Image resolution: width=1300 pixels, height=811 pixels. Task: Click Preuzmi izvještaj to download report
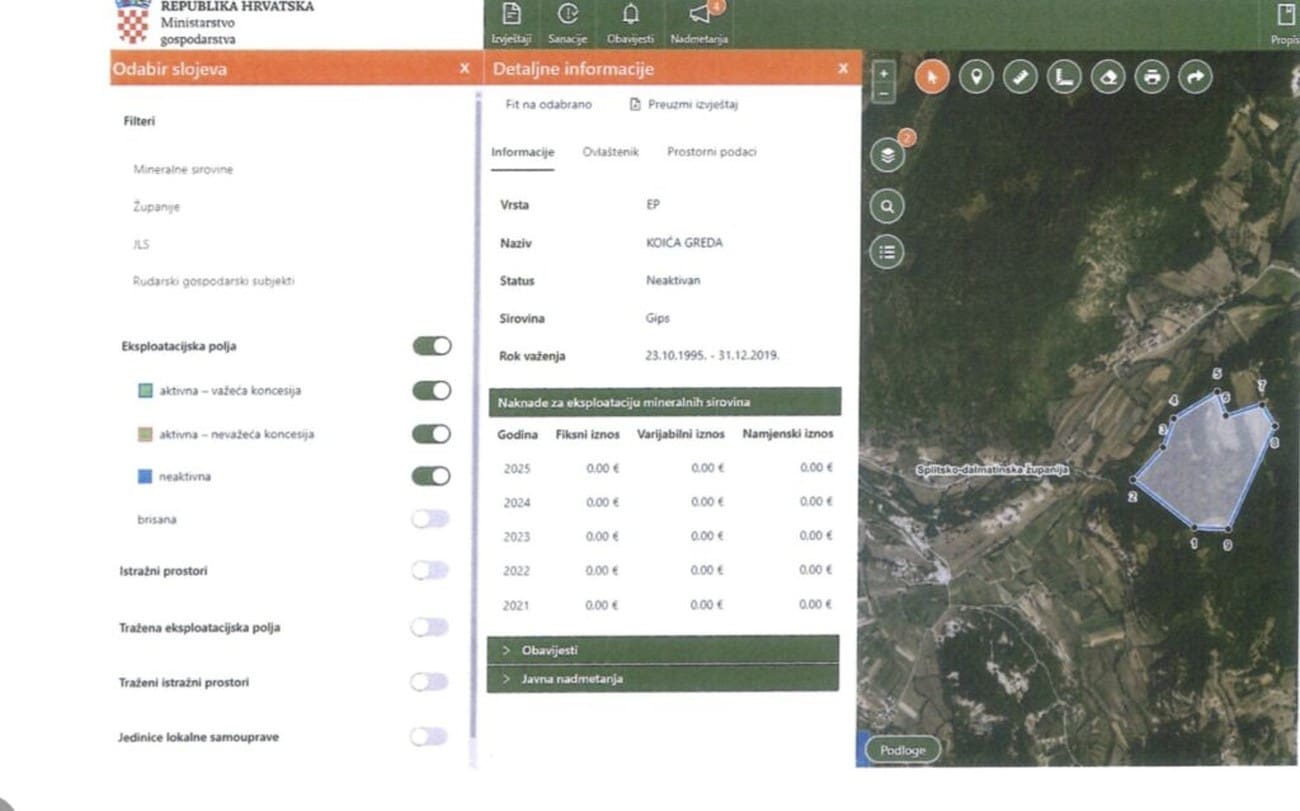click(684, 104)
